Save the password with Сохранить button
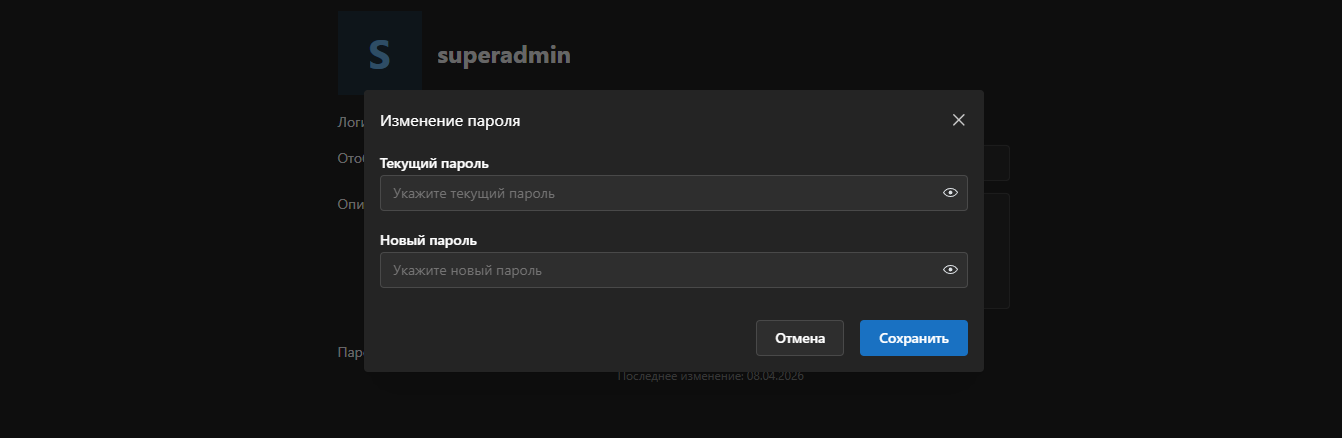The width and height of the screenshot is (1342, 438). pyautogui.click(x=913, y=338)
